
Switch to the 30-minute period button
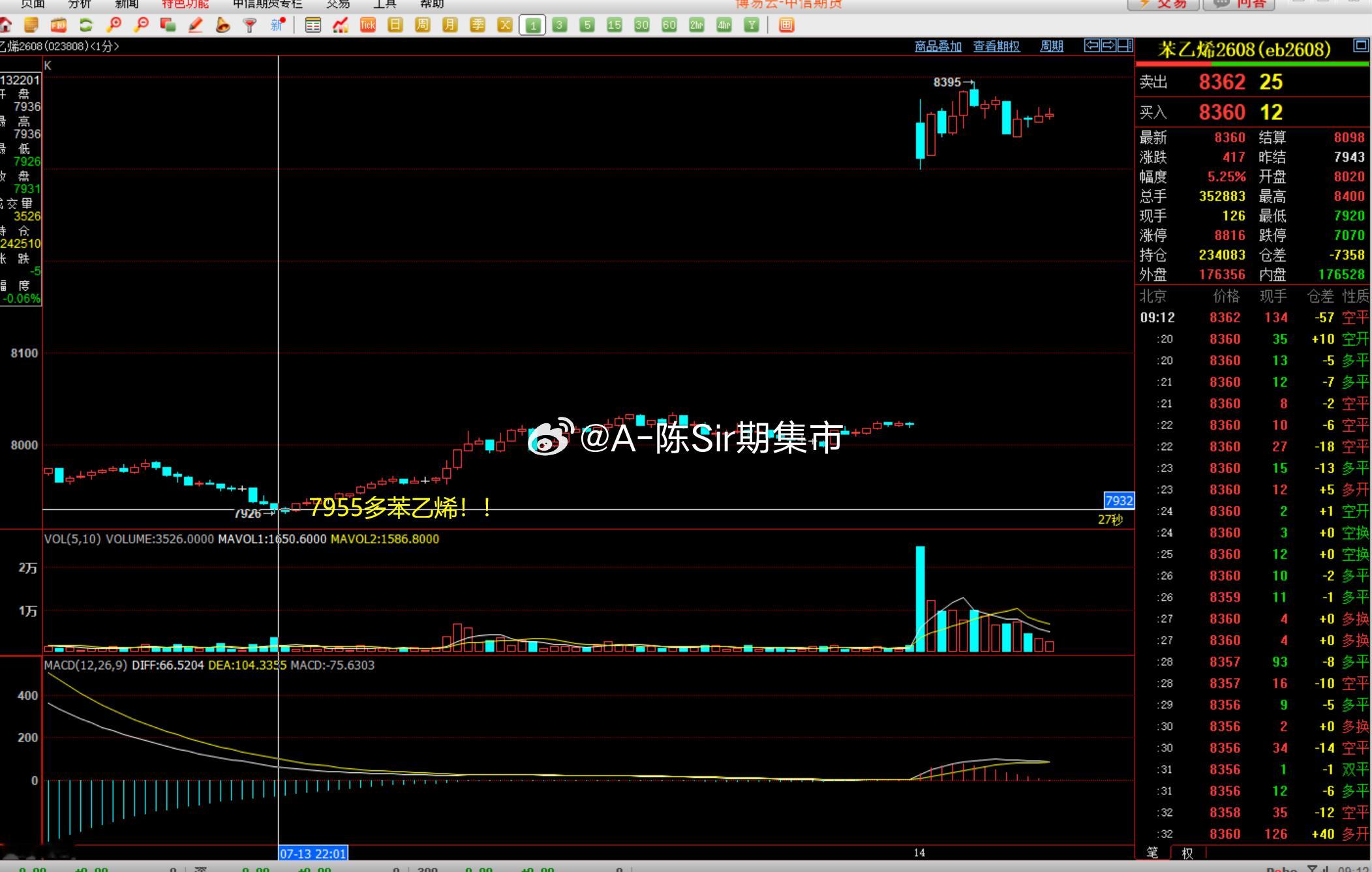pos(642,25)
